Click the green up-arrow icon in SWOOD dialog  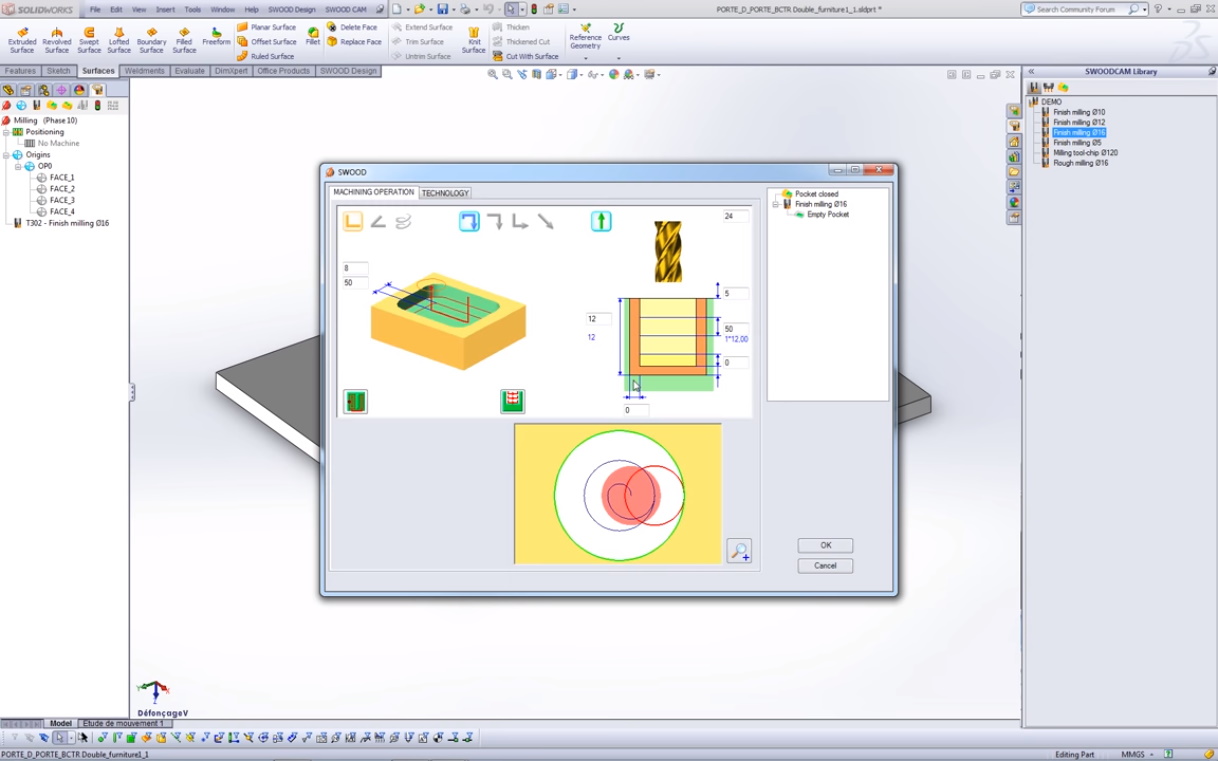point(601,221)
